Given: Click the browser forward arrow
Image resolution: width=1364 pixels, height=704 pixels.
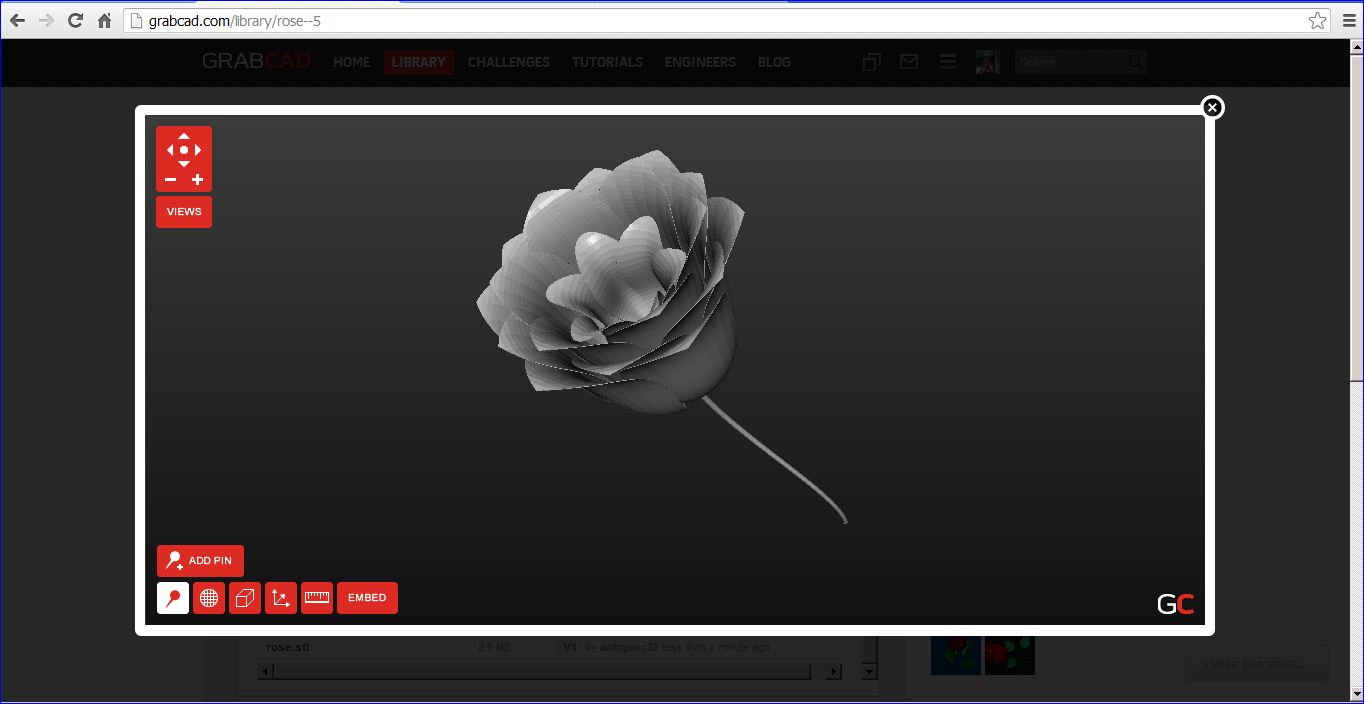Looking at the screenshot, I should pyautogui.click(x=46, y=20).
